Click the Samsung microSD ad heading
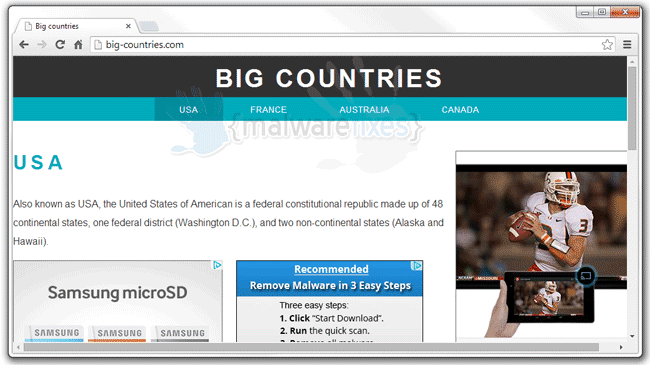The width and height of the screenshot is (650, 365). (x=117, y=292)
